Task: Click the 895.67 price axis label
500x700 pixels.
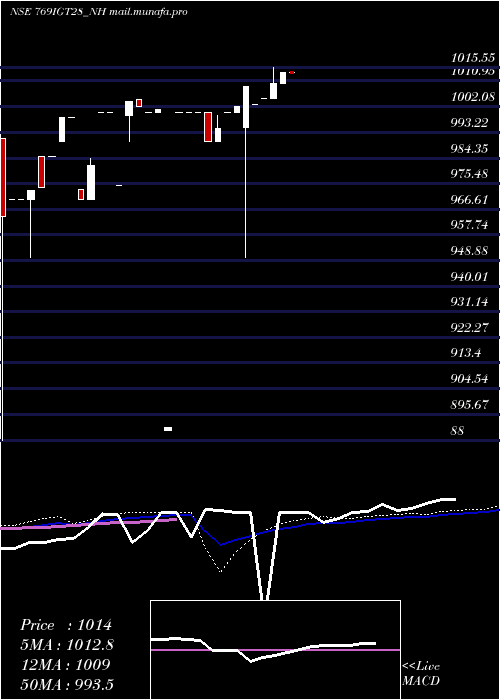Action: [x=470, y=405]
